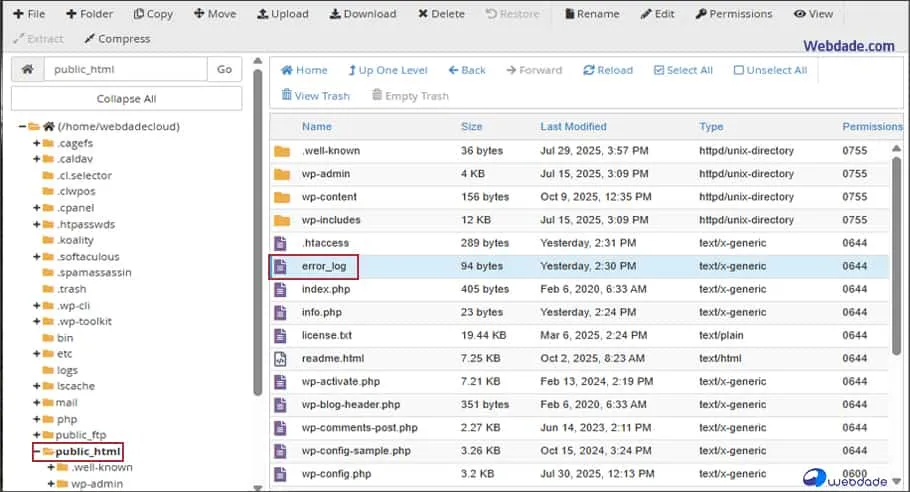Click the Download toolbar icon
This screenshot has height=492, width=910.
coord(335,14)
